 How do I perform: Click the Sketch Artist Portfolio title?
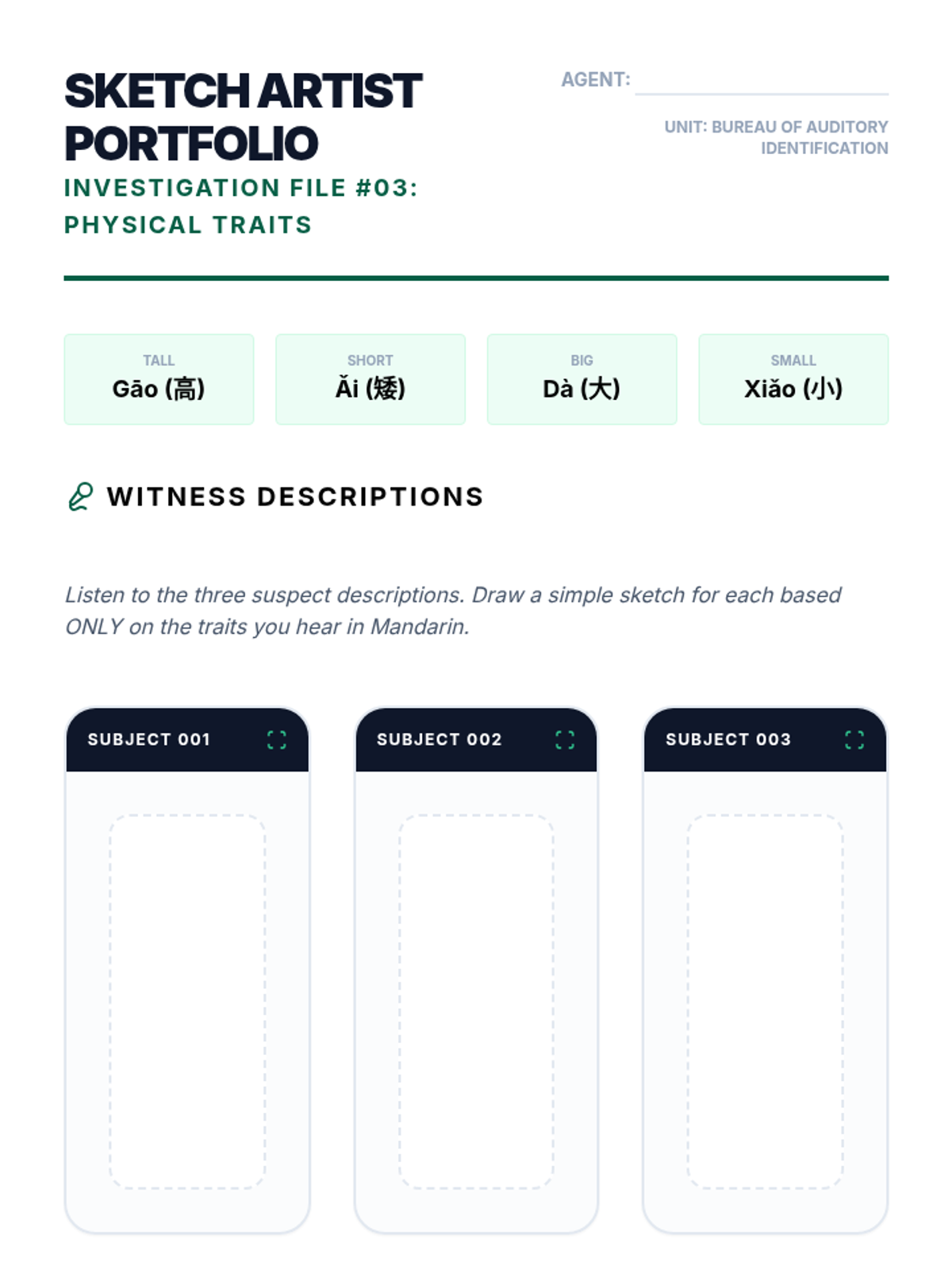click(242, 117)
